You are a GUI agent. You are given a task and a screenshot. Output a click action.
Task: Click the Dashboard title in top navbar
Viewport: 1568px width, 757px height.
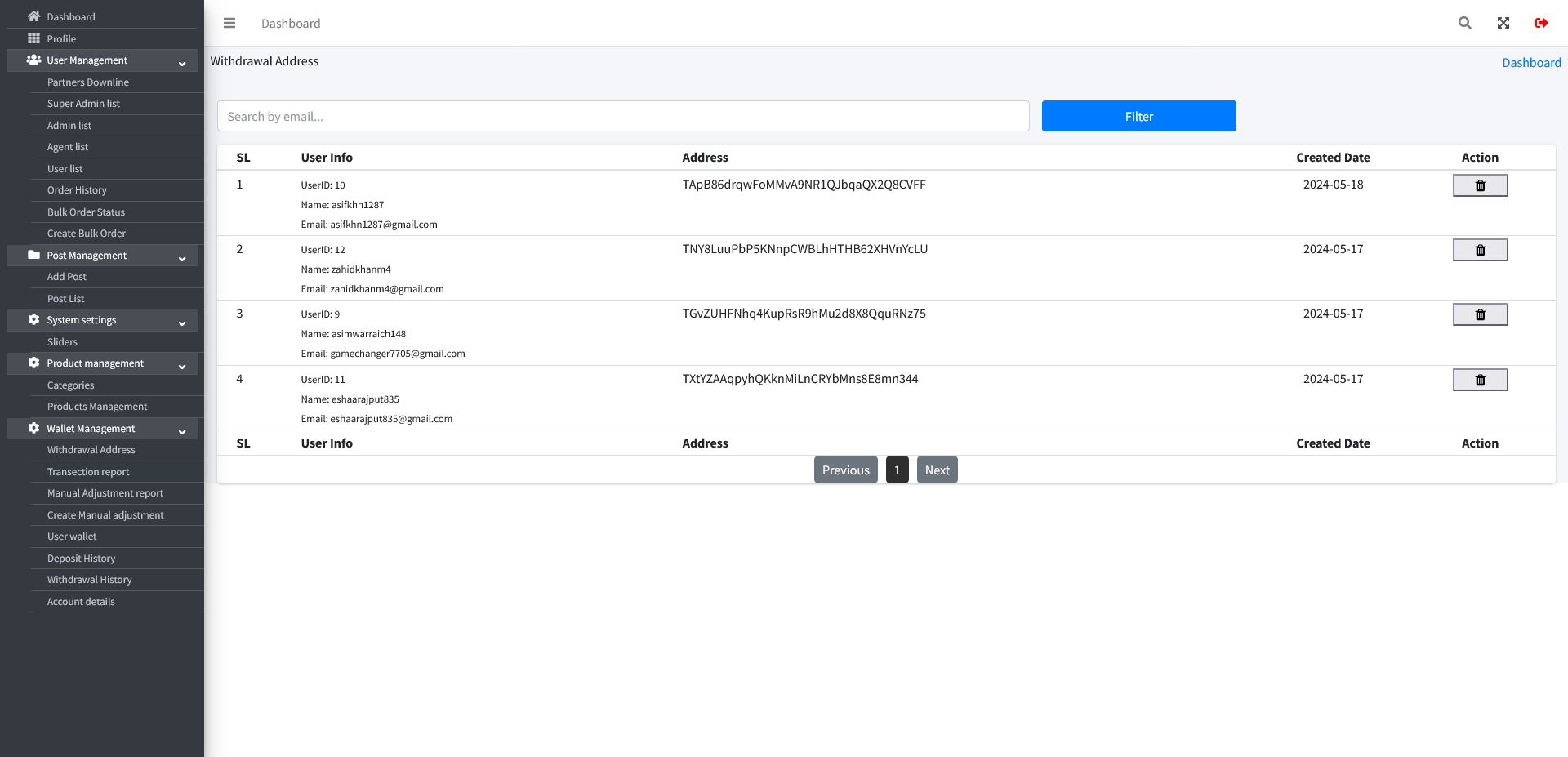pos(291,24)
